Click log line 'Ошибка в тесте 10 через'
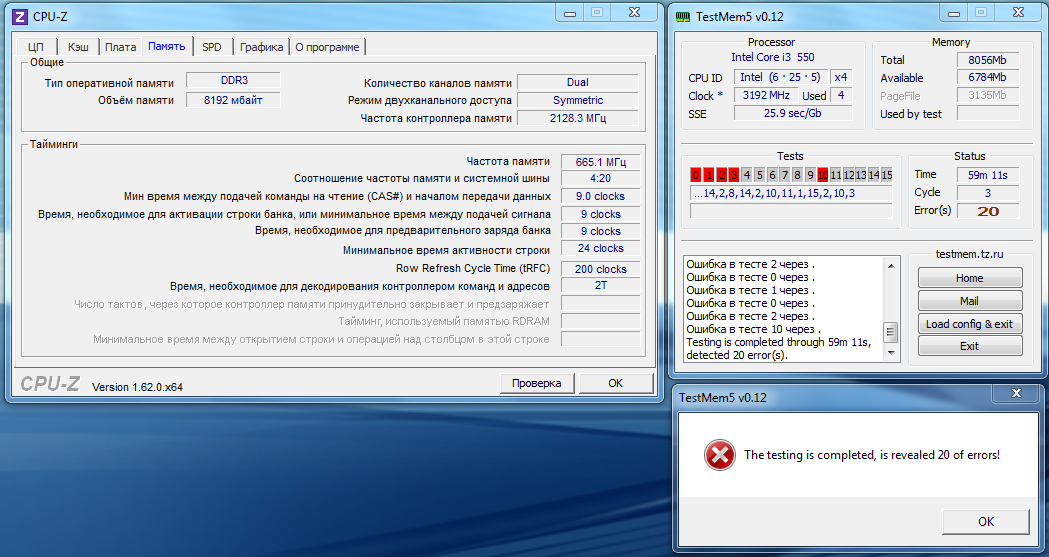Image resolution: width=1049 pixels, height=557 pixels. click(751, 329)
